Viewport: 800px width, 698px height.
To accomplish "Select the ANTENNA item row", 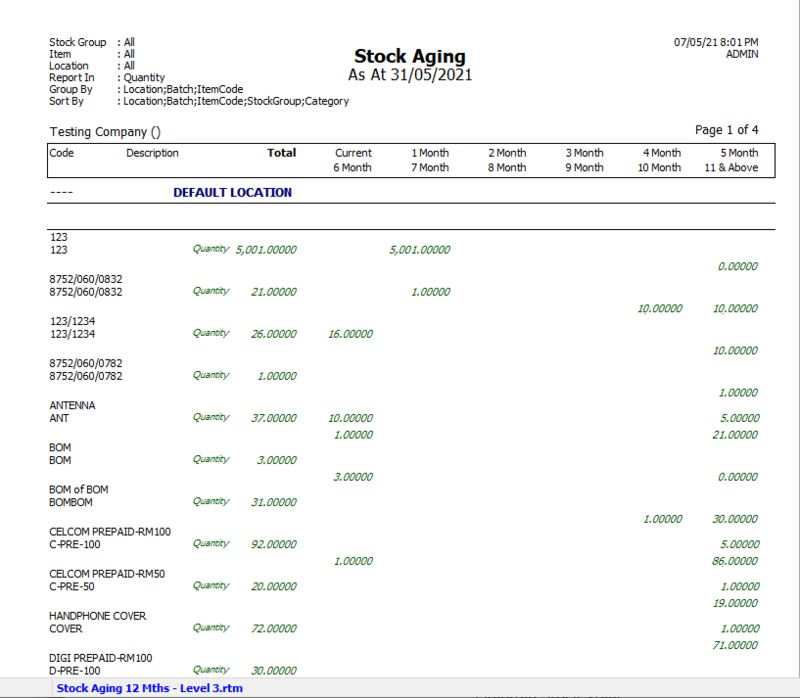I will point(72,405).
